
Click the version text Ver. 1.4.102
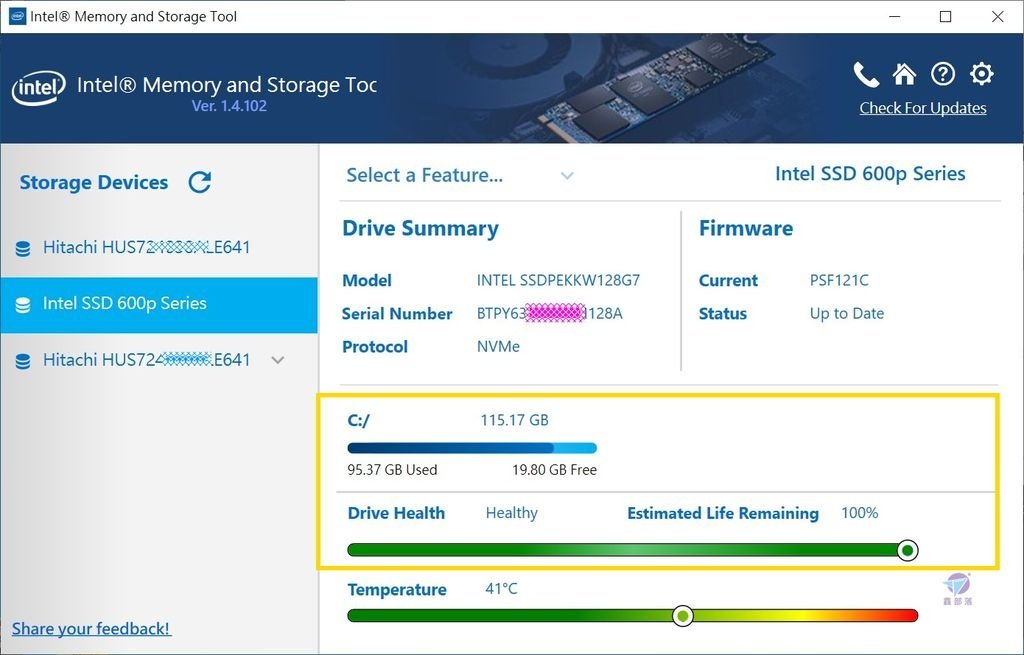229,106
